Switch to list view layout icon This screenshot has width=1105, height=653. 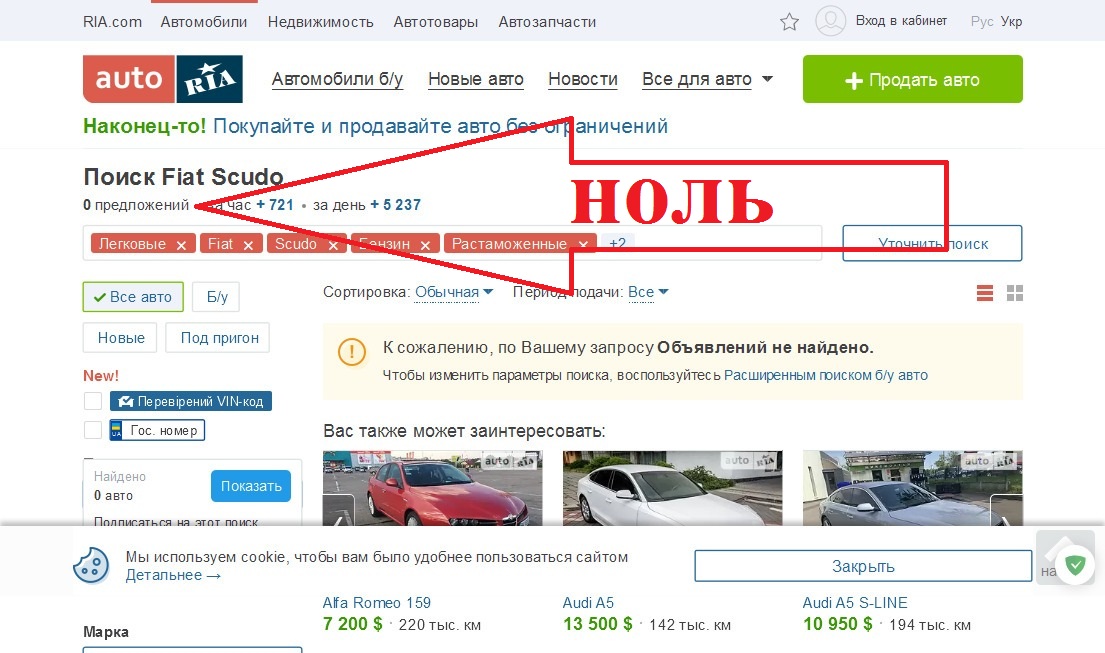click(984, 293)
